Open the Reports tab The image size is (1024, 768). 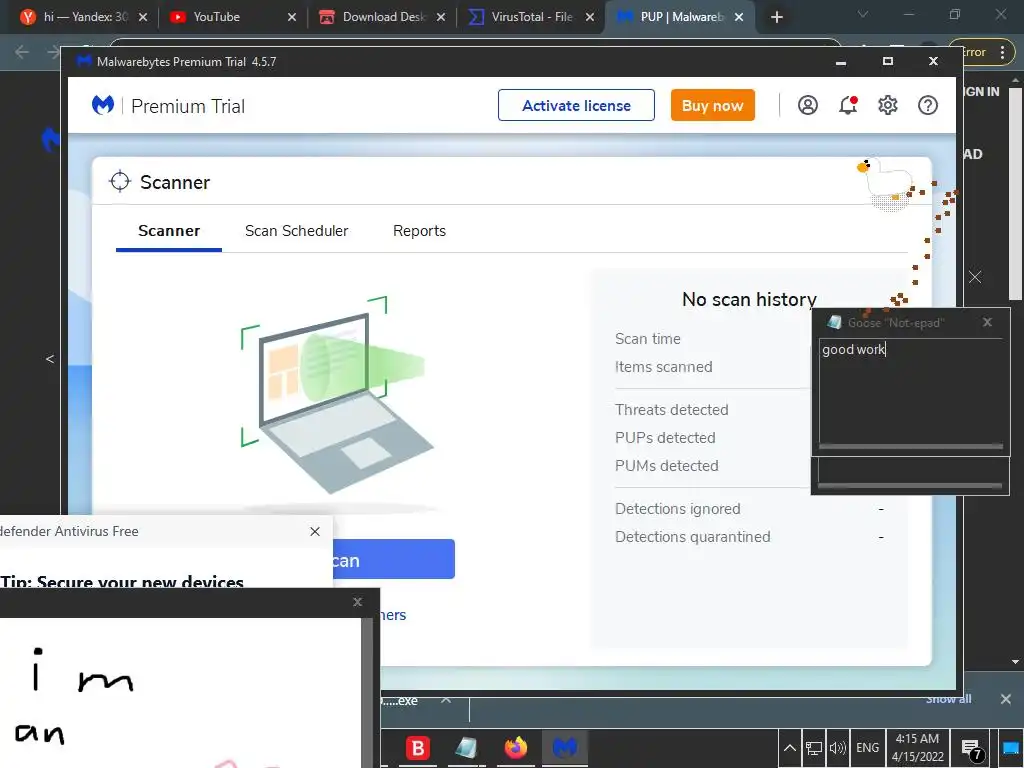click(x=419, y=231)
